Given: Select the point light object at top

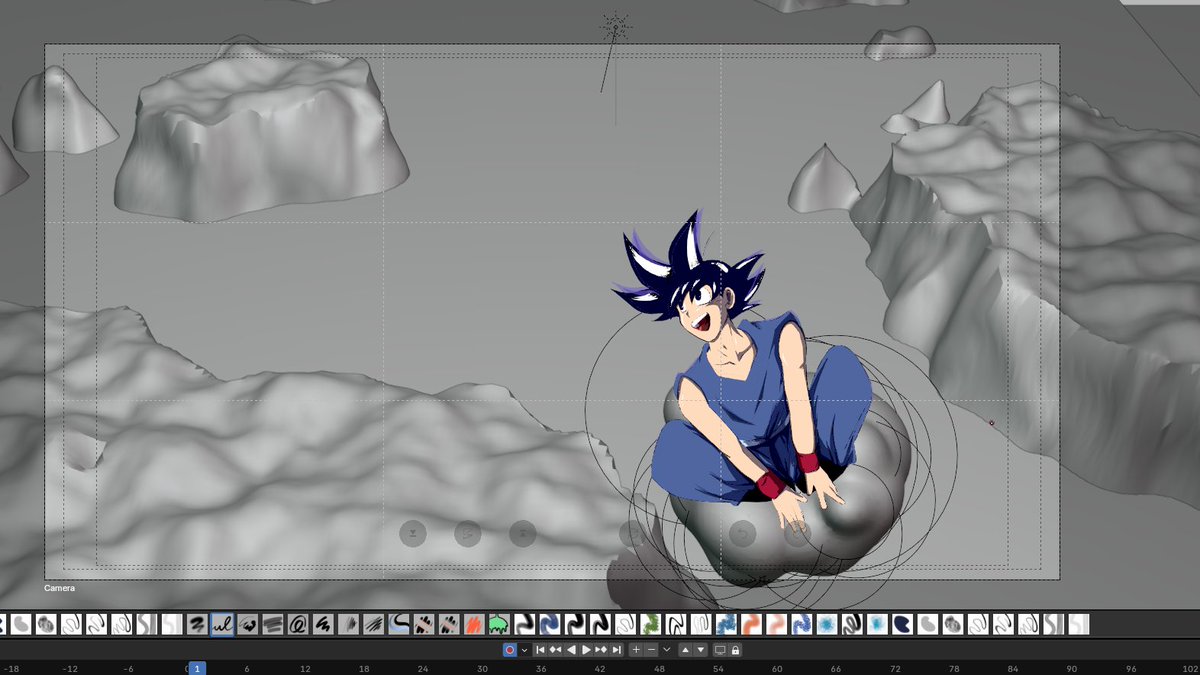Looking at the screenshot, I should pos(615,27).
